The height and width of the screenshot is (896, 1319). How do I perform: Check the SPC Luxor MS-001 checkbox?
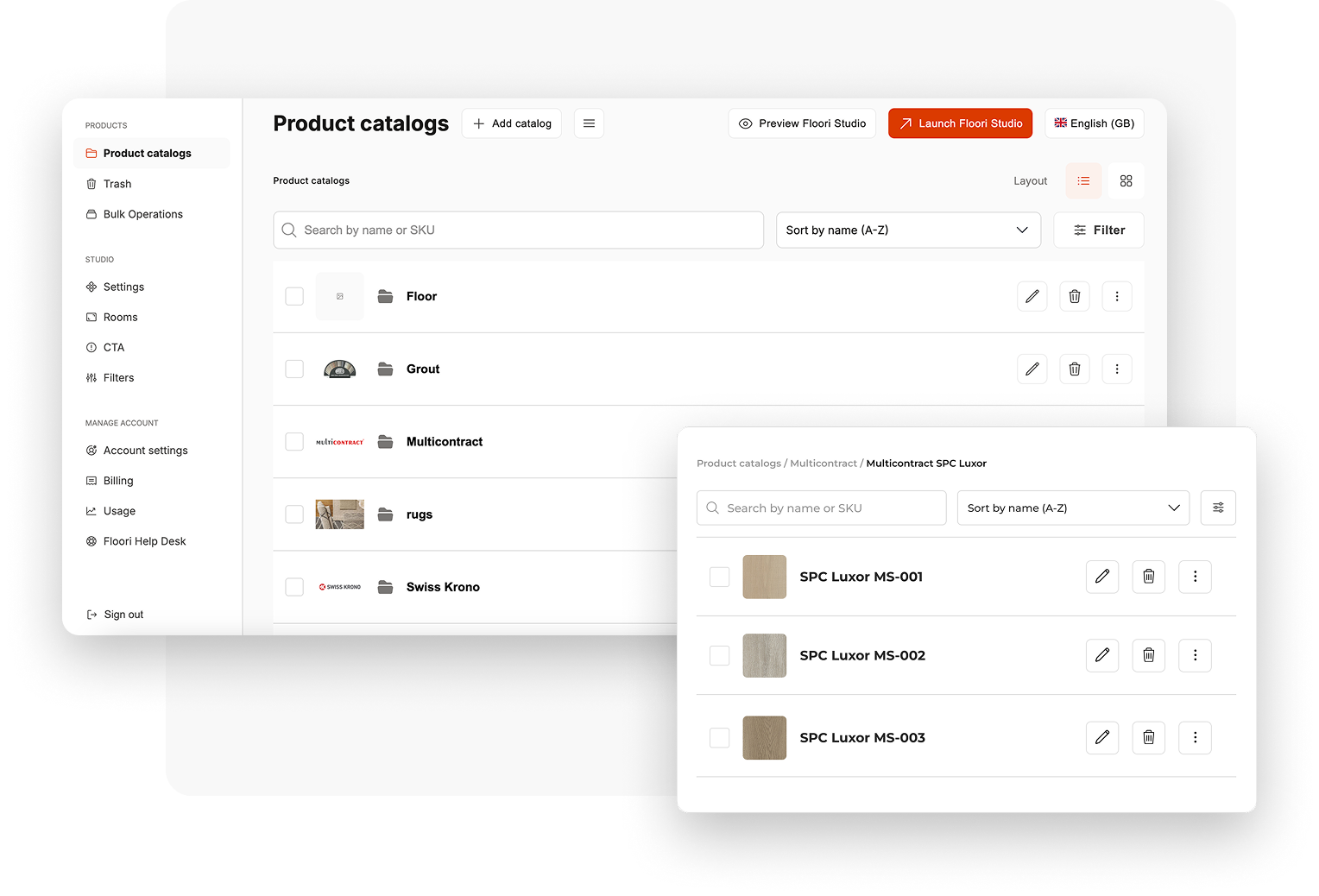(x=719, y=577)
